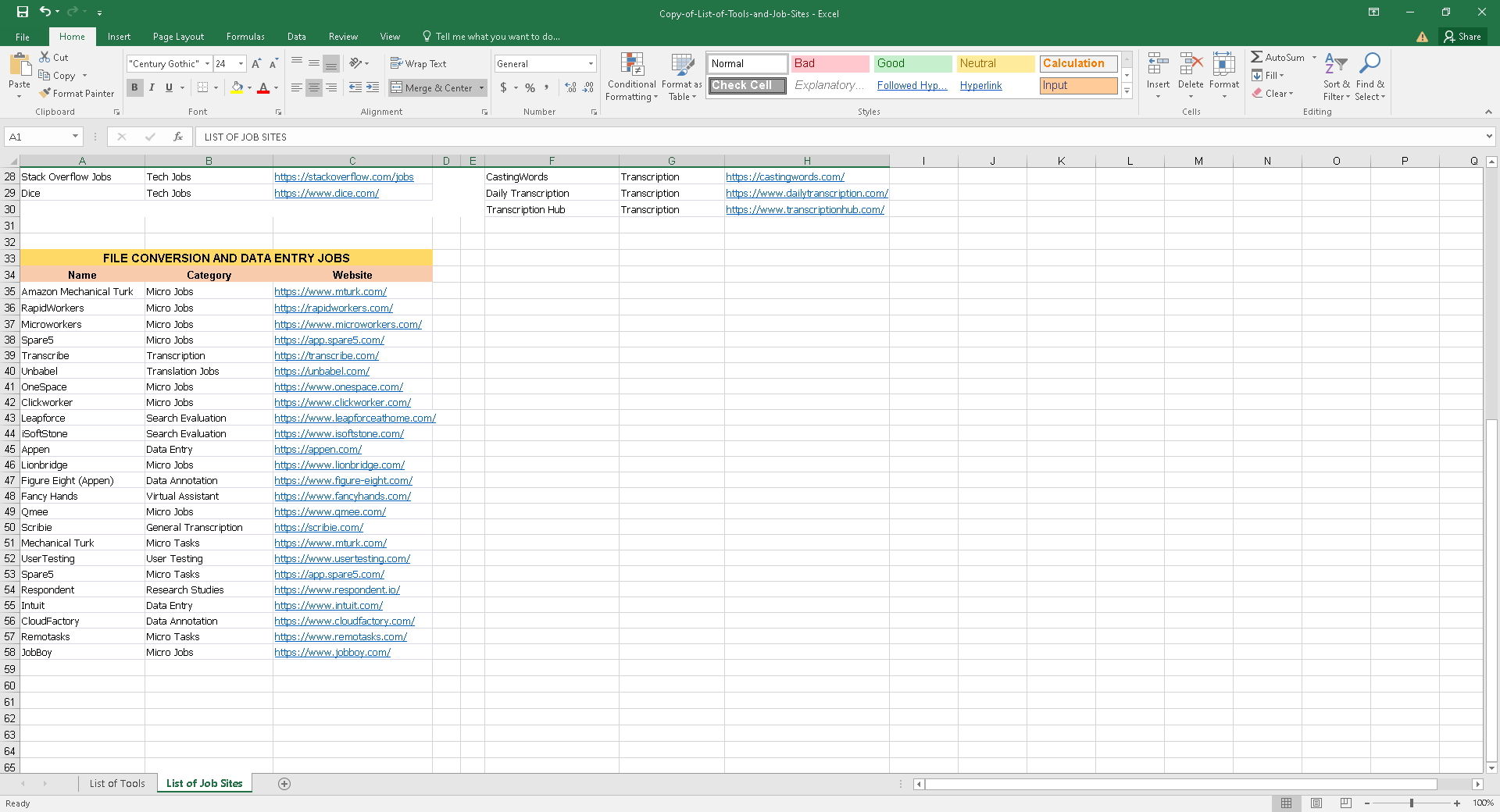1500x812 pixels.
Task: Expand the Number Format dropdown
Action: 591,64
